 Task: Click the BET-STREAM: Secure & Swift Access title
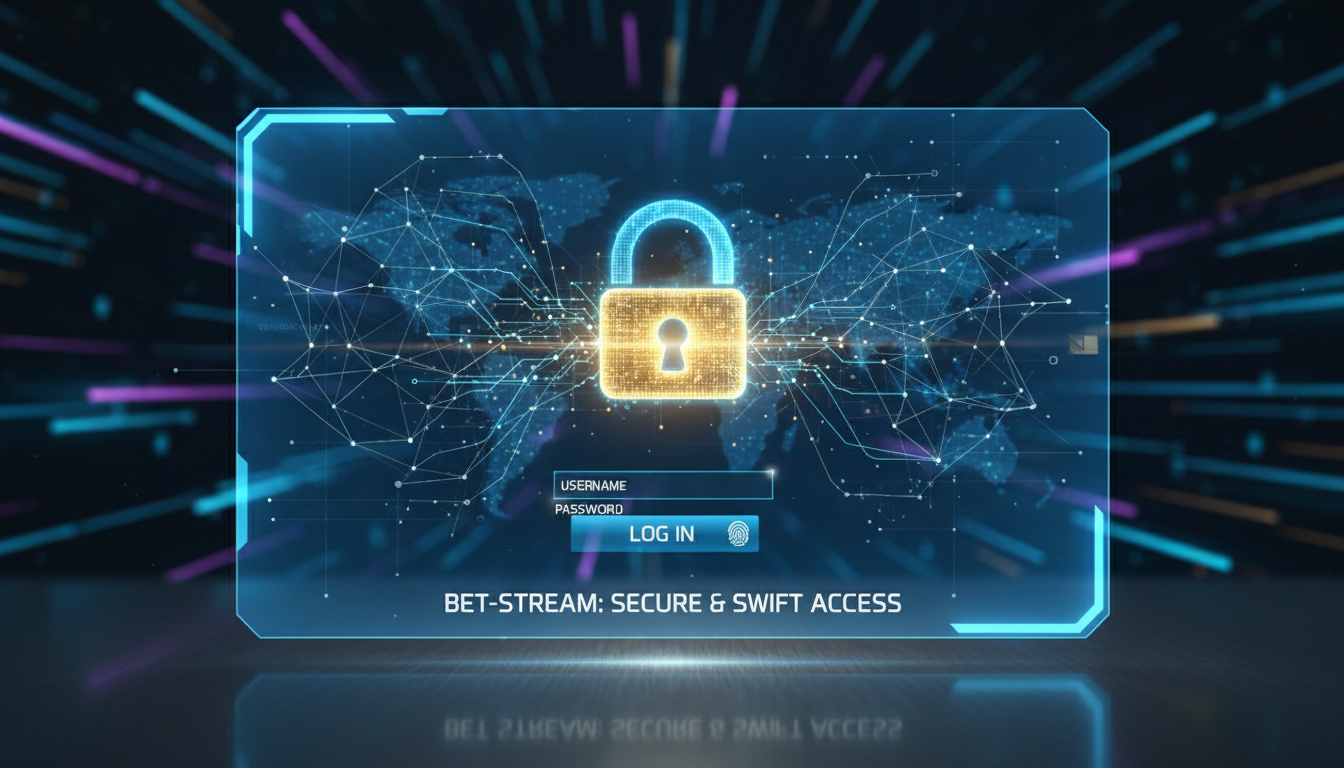click(672, 603)
